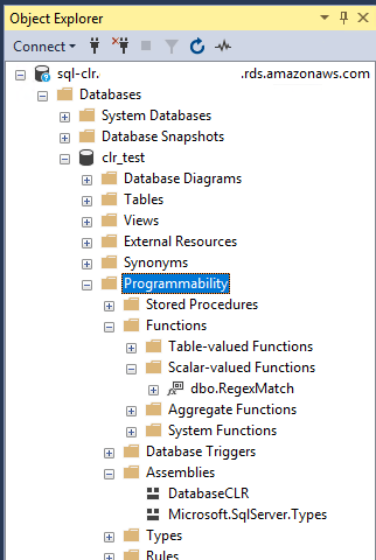Expand the Database Diagrams node
This screenshot has width=376, height=560.
pos(87,180)
